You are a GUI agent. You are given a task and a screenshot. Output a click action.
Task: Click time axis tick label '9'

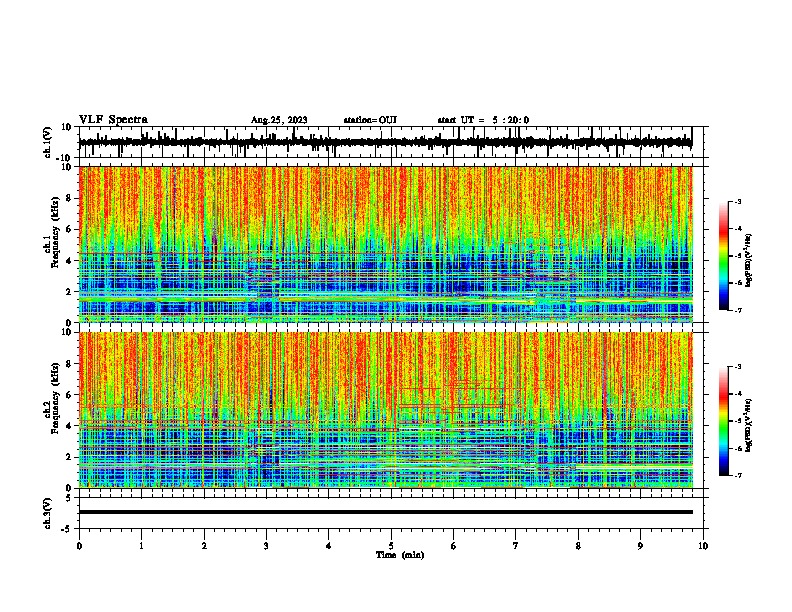[640, 546]
